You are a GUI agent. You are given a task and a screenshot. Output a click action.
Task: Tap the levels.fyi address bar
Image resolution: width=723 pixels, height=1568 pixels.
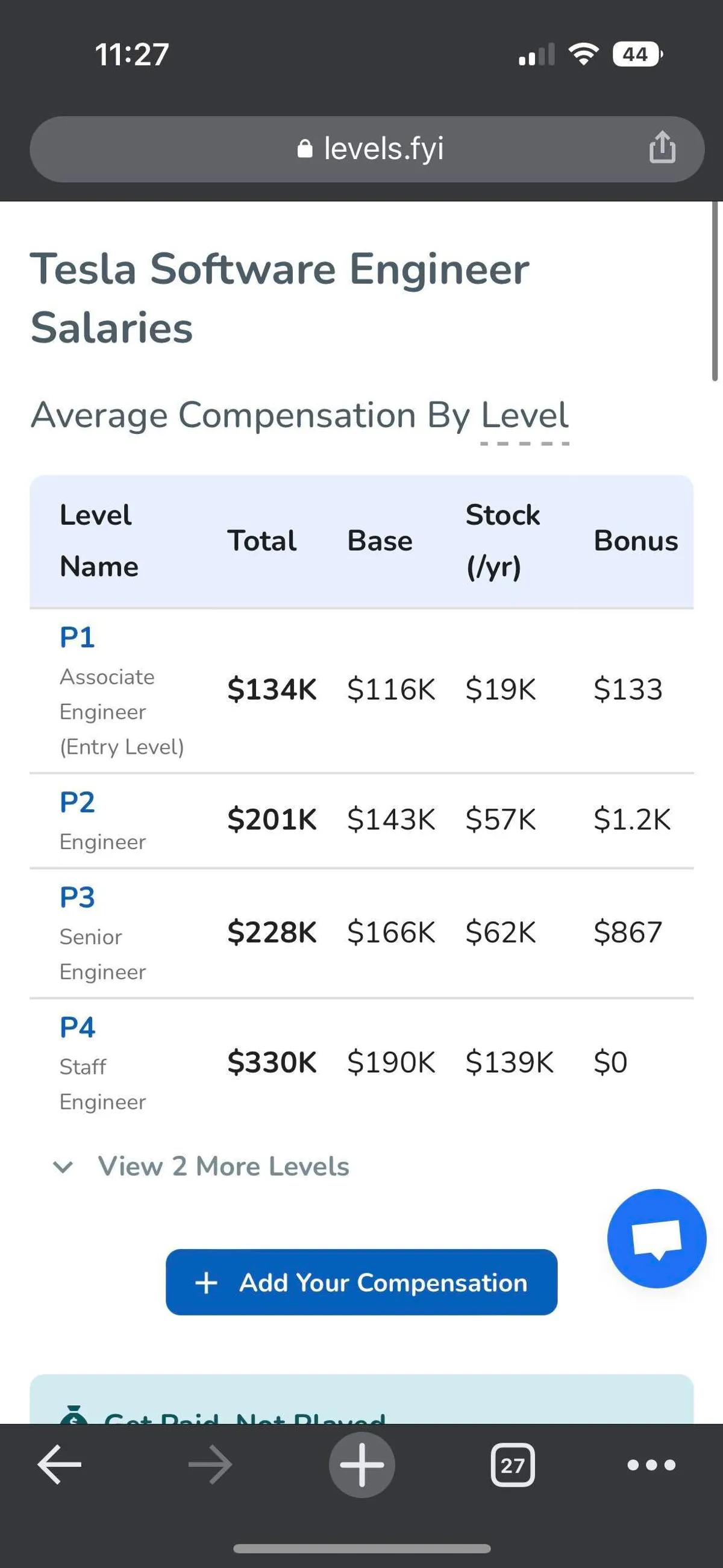coord(383,148)
